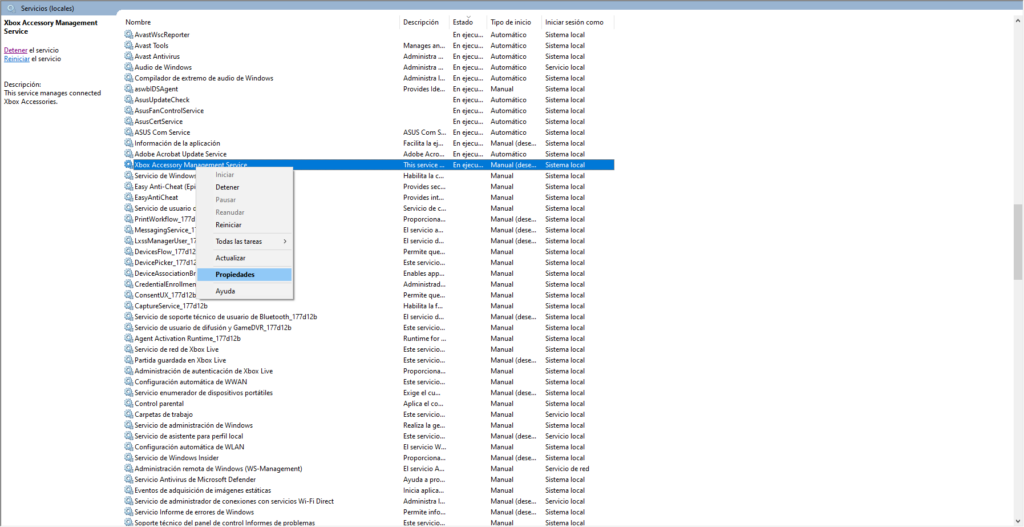Viewport: 1024px width, 527px height.
Task: Click gear icon beside AvastWscReporter
Action: (129, 35)
